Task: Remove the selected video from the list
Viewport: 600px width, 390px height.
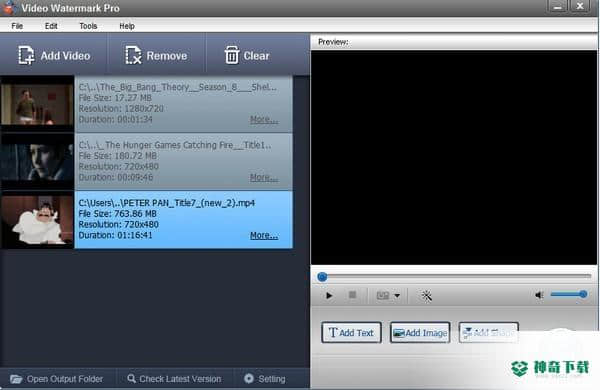Action: (x=156, y=56)
